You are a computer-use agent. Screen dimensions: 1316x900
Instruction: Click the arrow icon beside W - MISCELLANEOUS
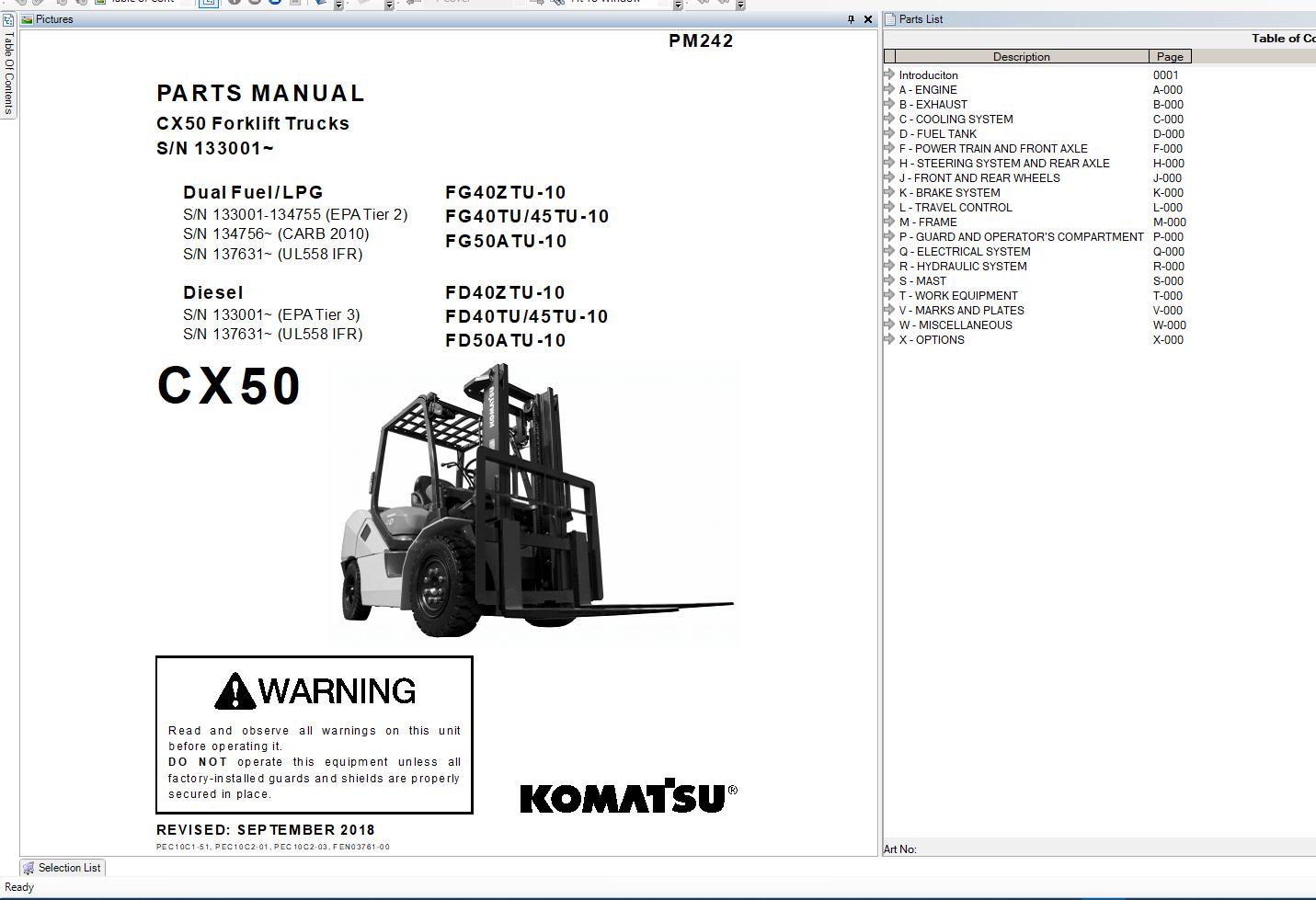889,325
